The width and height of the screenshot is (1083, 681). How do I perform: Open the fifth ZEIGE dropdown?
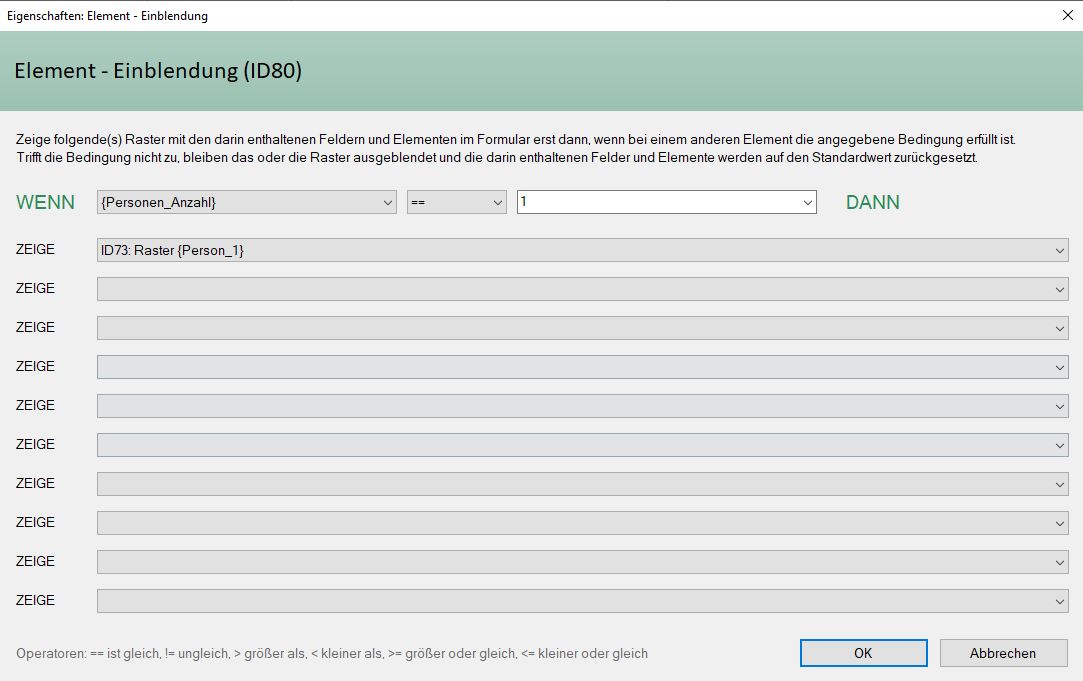(582, 406)
